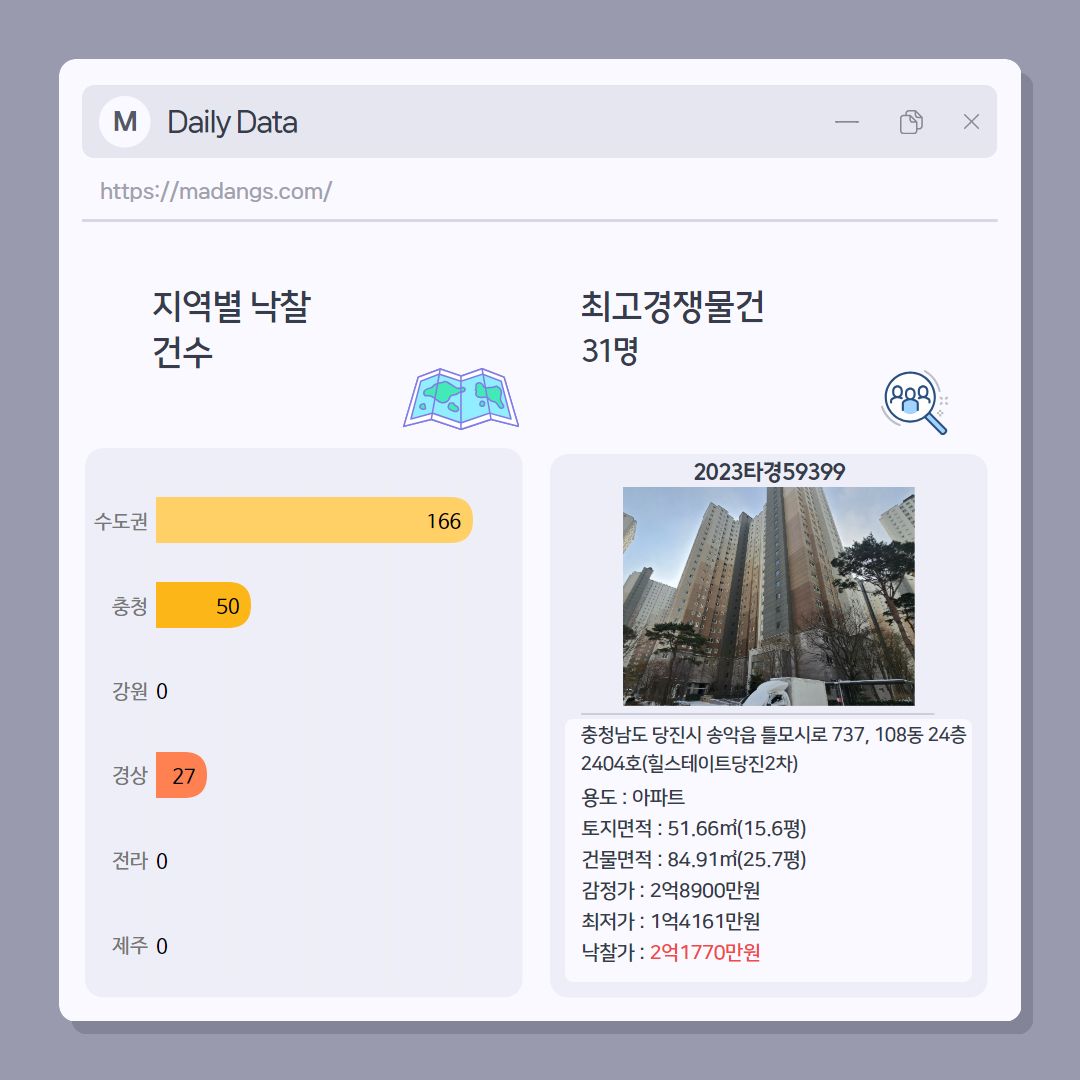Click the 지역별 낙찰 건수 heading
The height and width of the screenshot is (1080, 1080).
(231, 329)
